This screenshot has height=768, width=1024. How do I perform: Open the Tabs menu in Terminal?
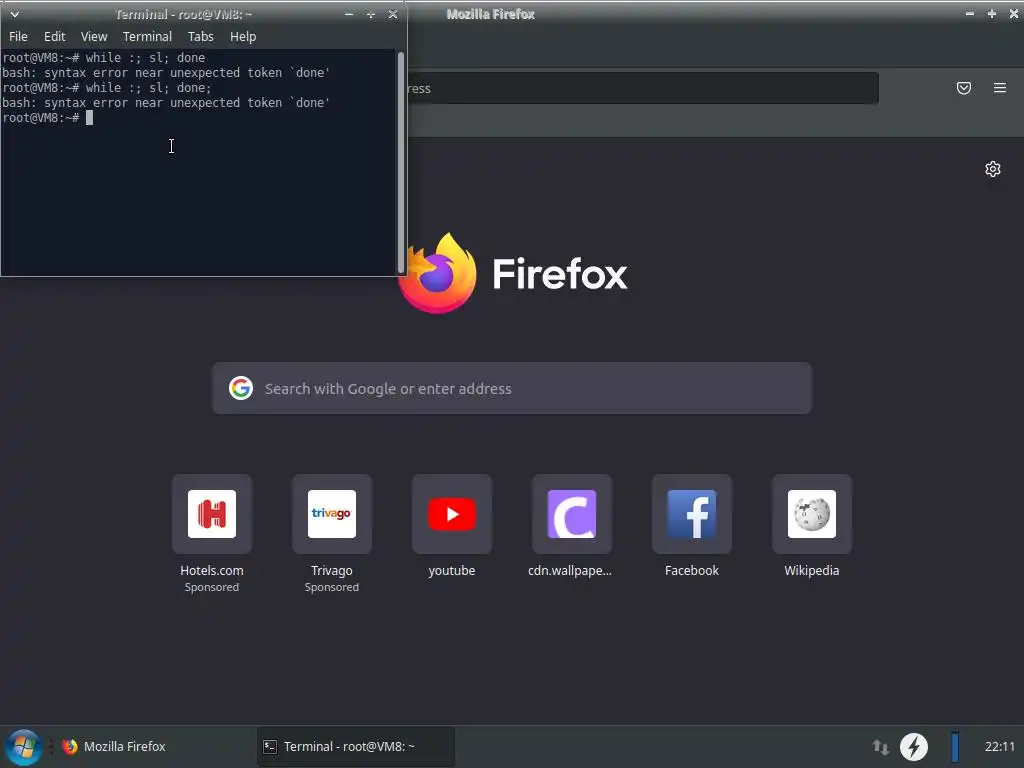coord(200,37)
